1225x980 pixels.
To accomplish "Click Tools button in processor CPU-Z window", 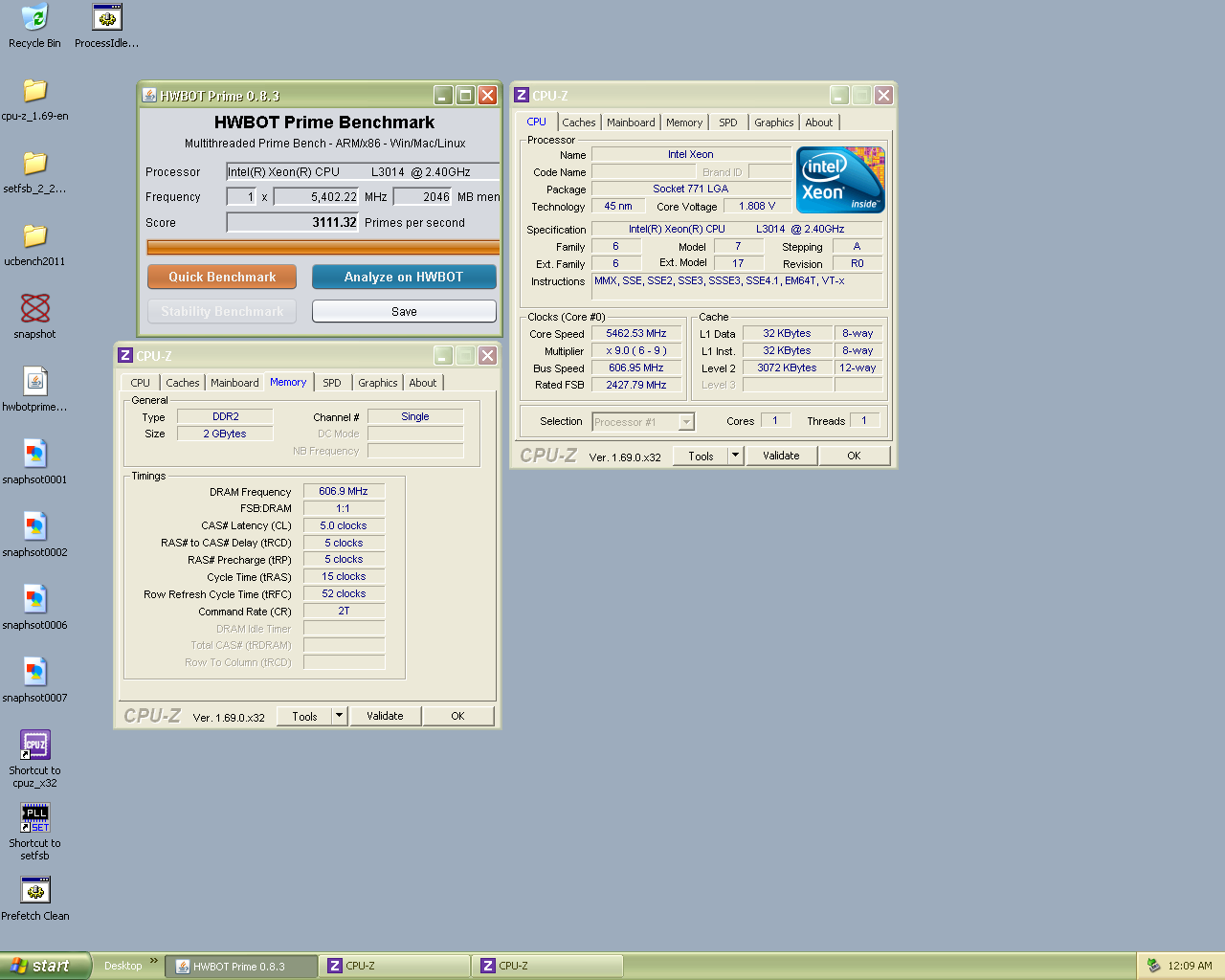I will (x=701, y=456).
